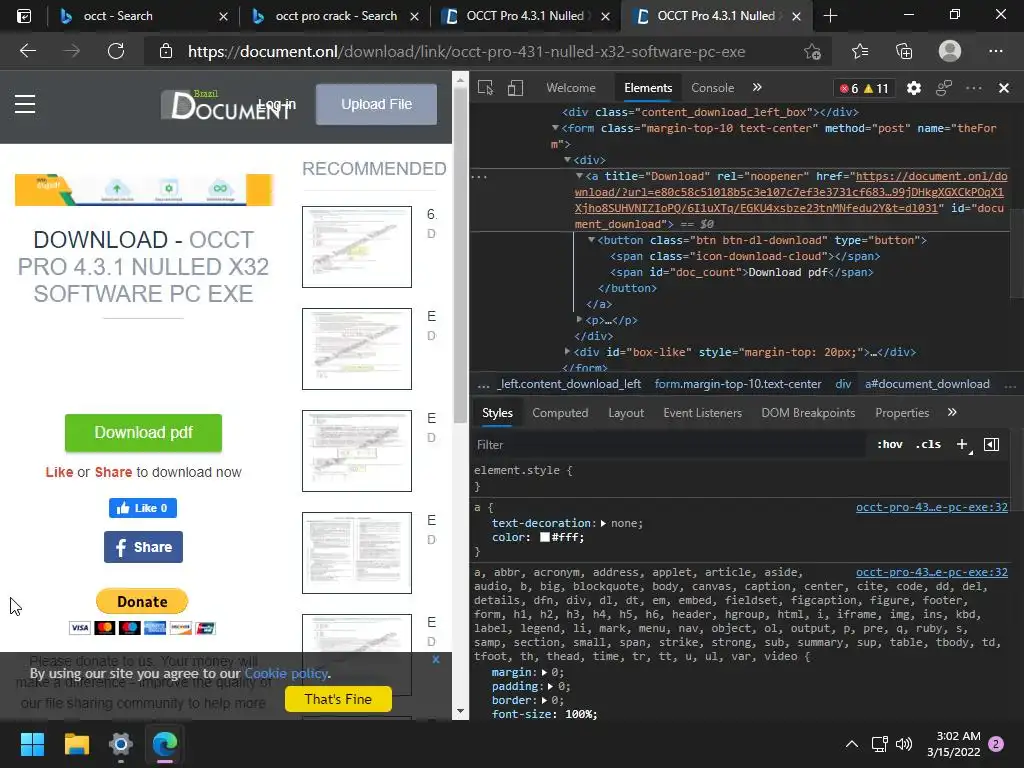Open the Favorites list icon
This screenshot has width=1024, height=768.
[860, 51]
